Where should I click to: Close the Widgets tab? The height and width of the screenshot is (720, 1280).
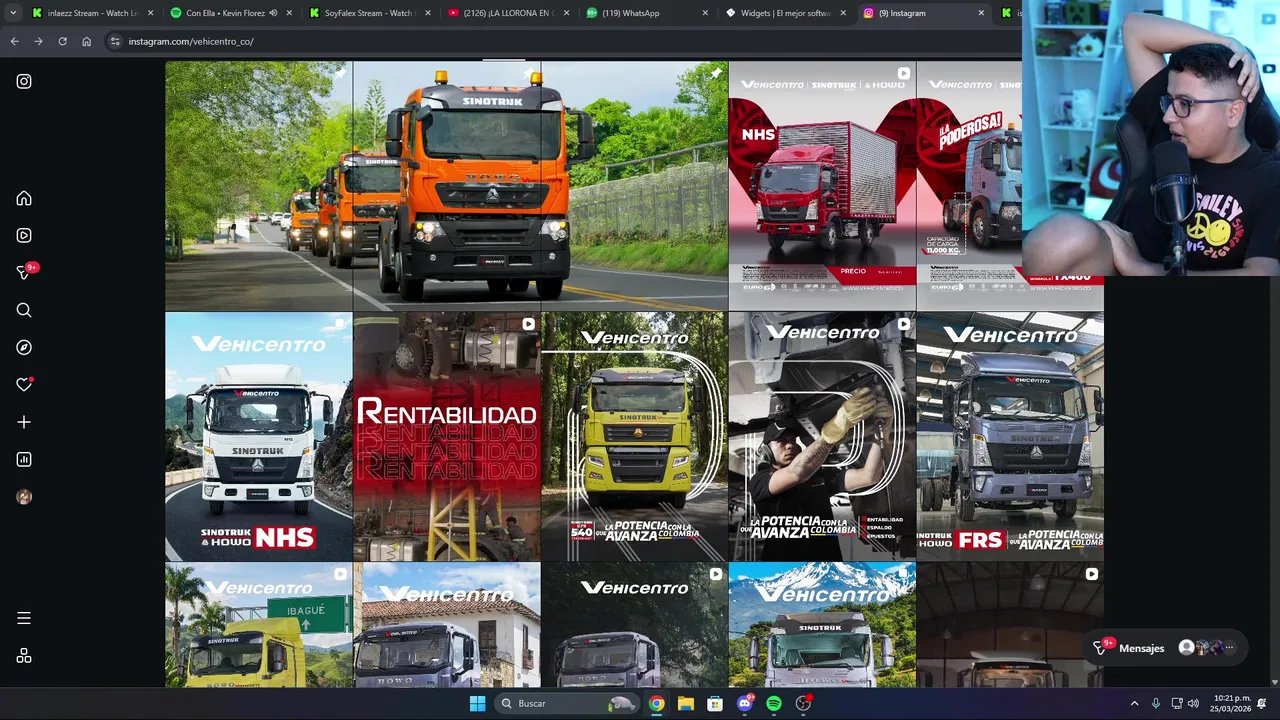point(842,13)
